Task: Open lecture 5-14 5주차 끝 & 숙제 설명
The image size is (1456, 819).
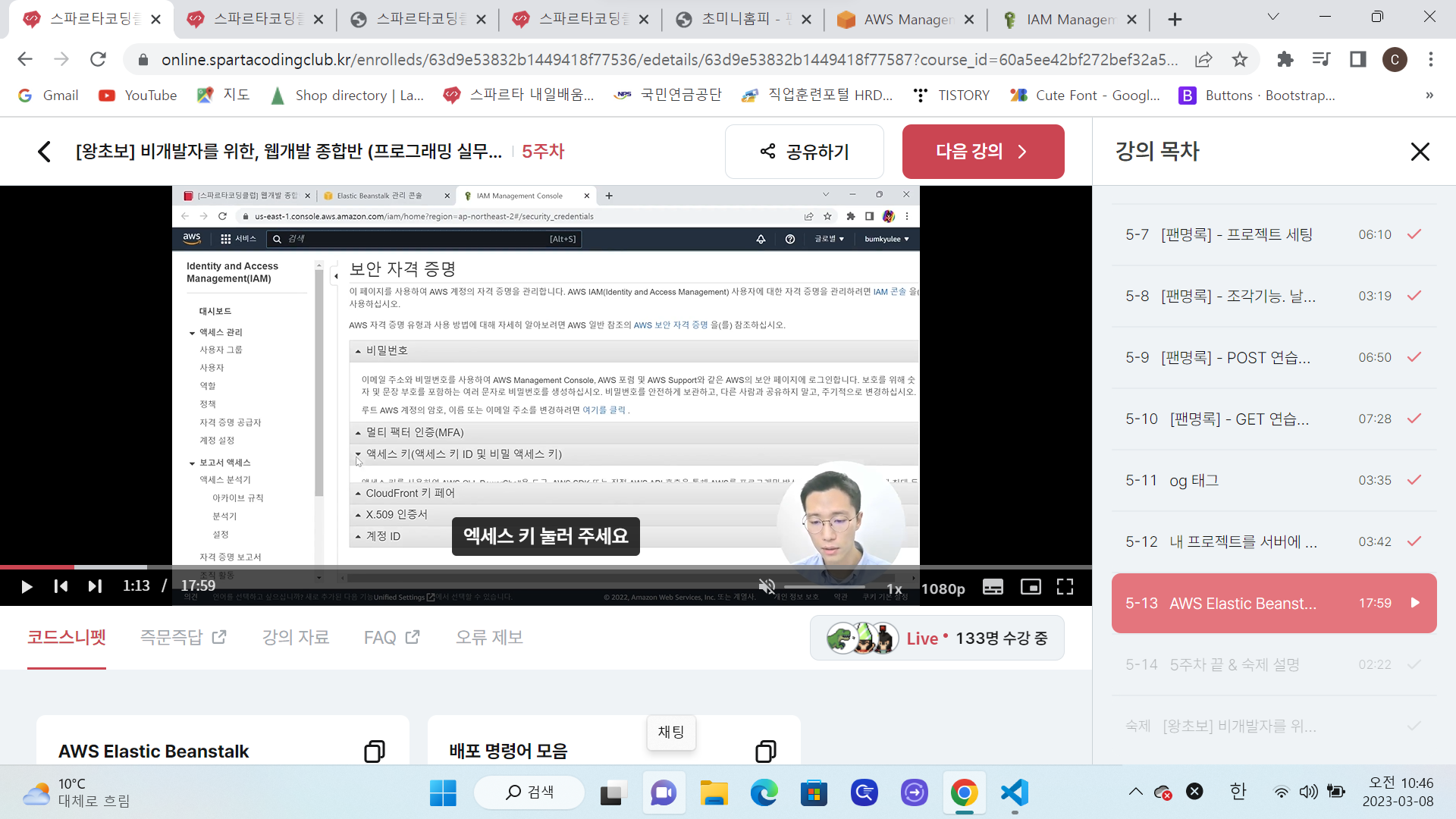Action: 1274,665
